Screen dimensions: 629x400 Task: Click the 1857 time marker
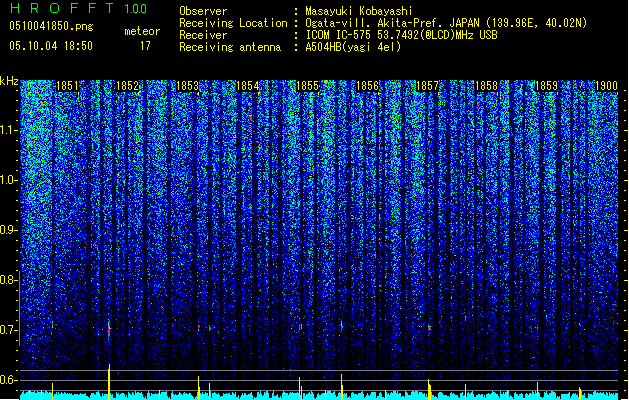pyautogui.click(x=427, y=86)
